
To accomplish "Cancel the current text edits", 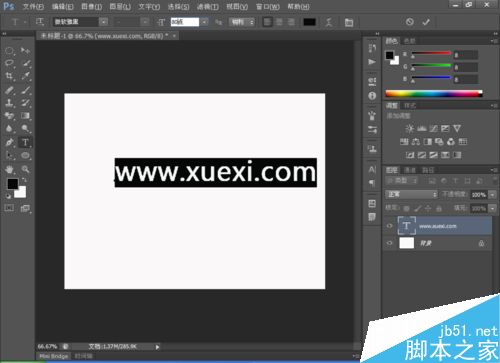I will tap(410, 22).
